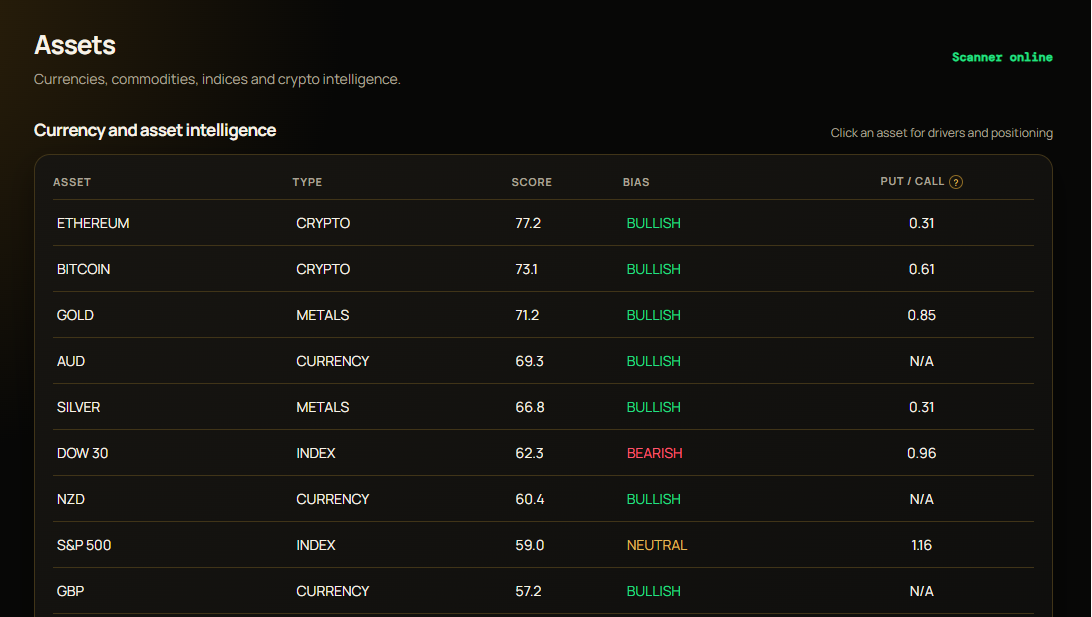Click DOW 30's 0.96 put/call ratio
The height and width of the screenshot is (617, 1092).
click(x=921, y=453)
